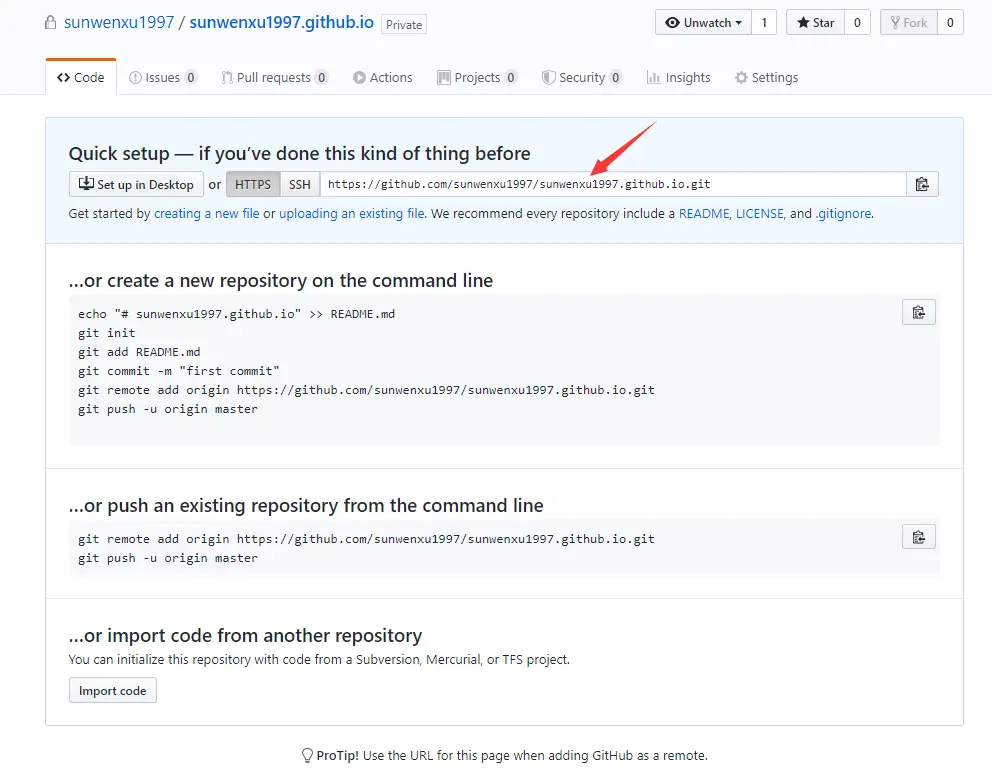This screenshot has height=783, width=992.
Task: Open the Security tab
Action: click(x=582, y=77)
